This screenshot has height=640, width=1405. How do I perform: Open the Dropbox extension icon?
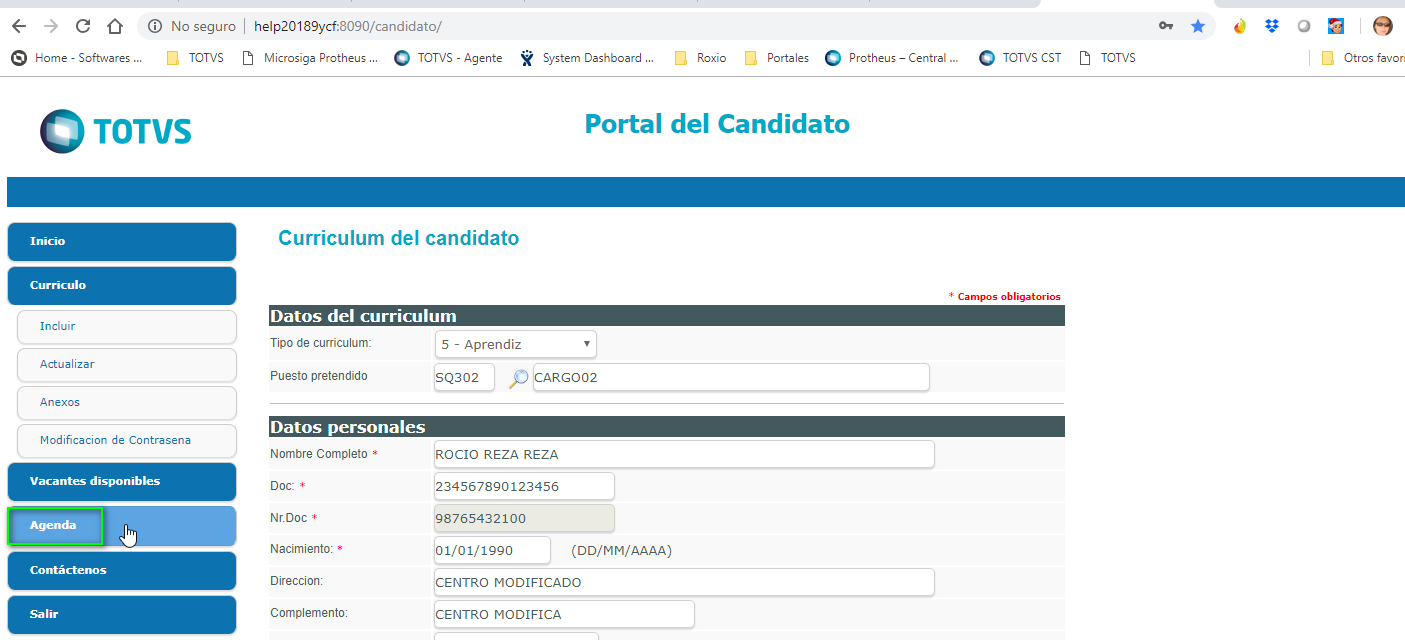pyautogui.click(x=1272, y=26)
